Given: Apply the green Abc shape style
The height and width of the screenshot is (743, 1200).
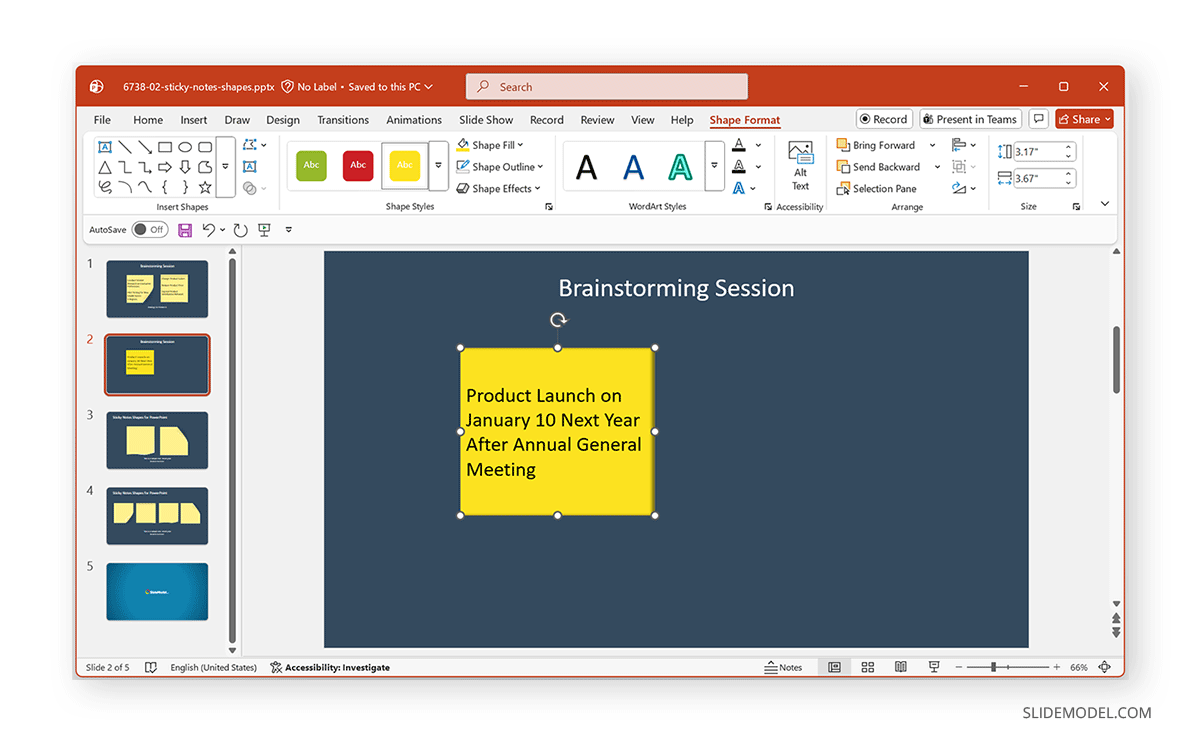Looking at the screenshot, I should (310, 166).
